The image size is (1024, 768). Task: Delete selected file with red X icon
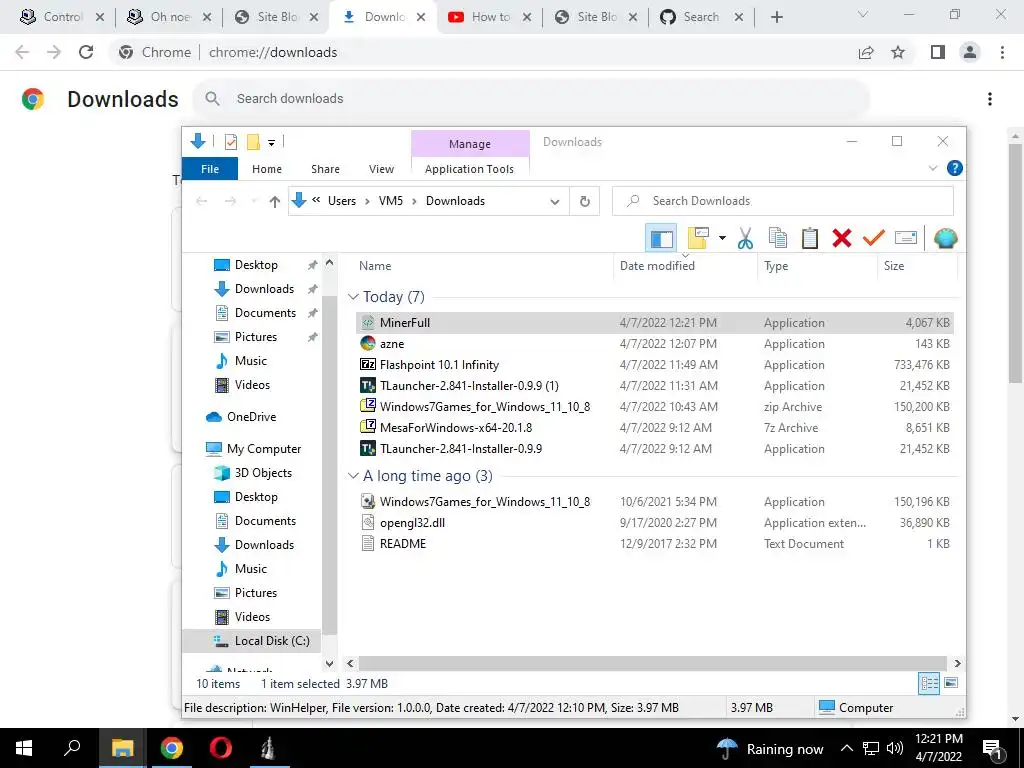[x=842, y=238]
